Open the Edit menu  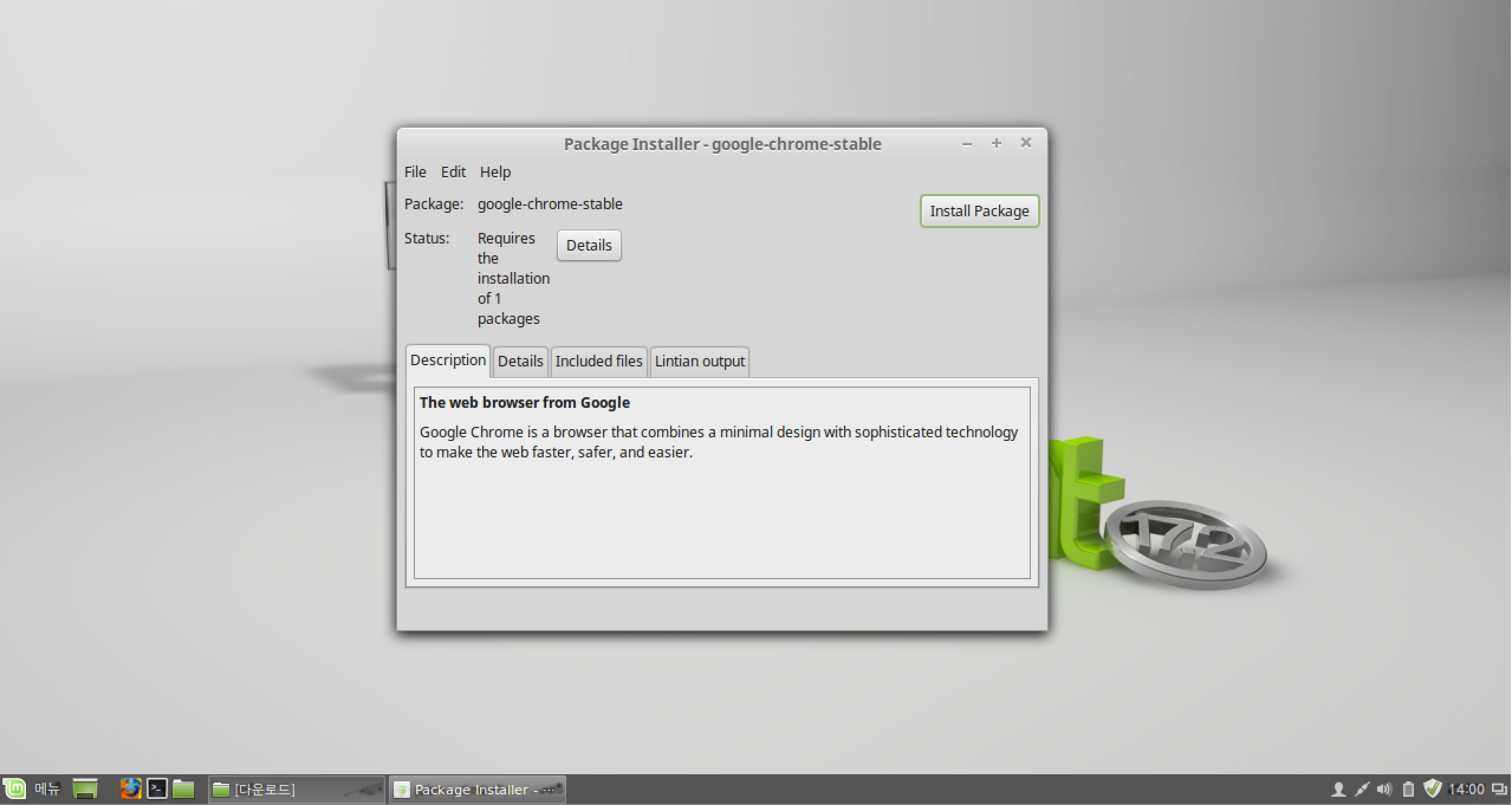[x=453, y=172]
